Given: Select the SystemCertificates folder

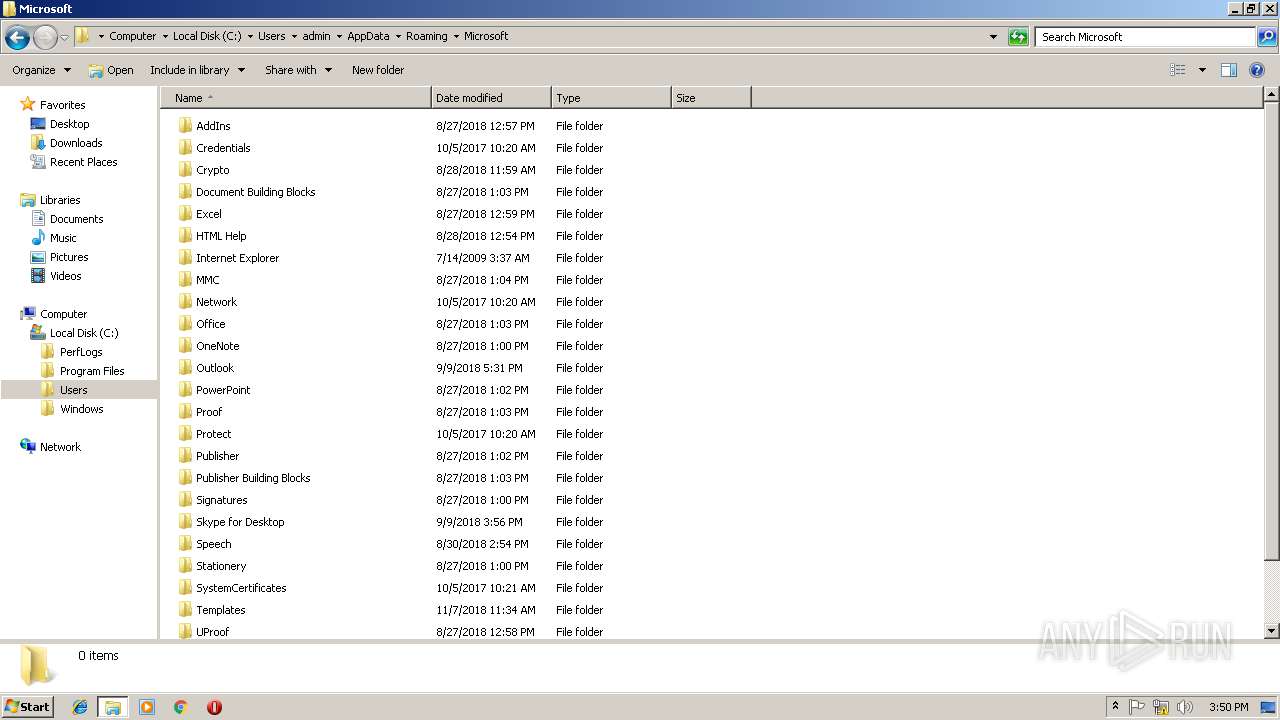Looking at the screenshot, I should (x=241, y=588).
